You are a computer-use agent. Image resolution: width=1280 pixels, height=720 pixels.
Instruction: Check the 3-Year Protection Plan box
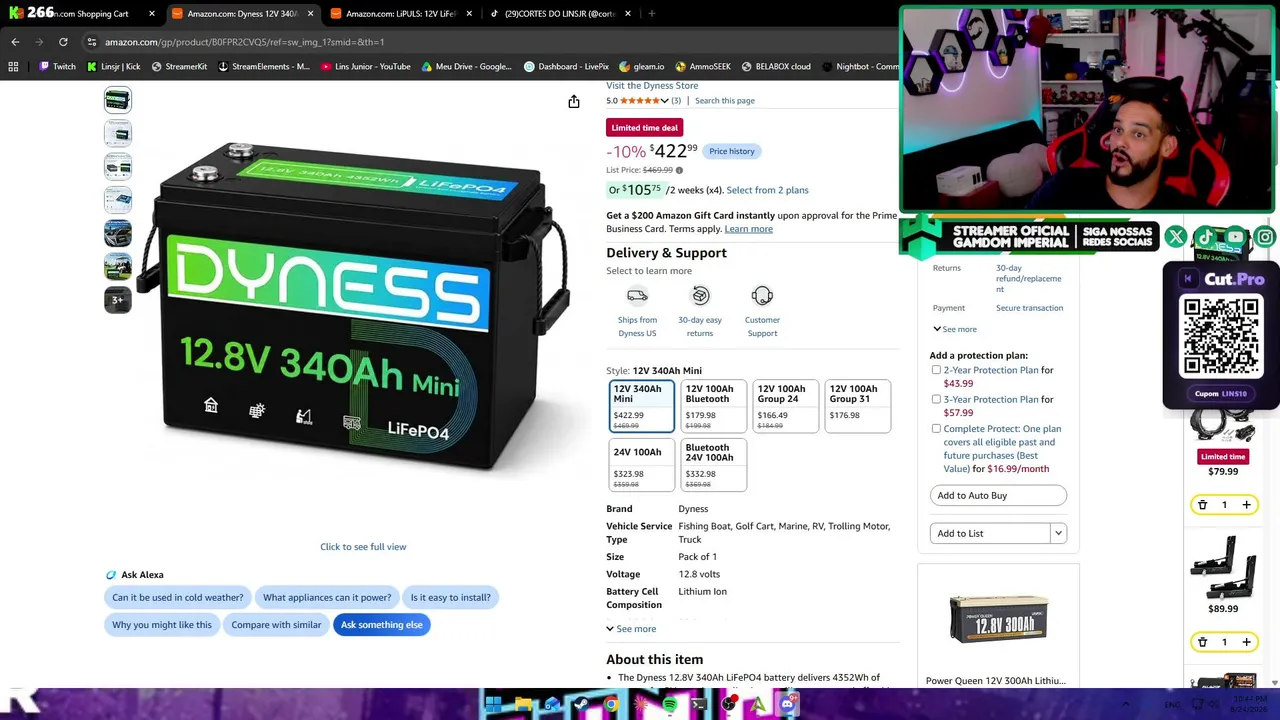click(x=936, y=399)
